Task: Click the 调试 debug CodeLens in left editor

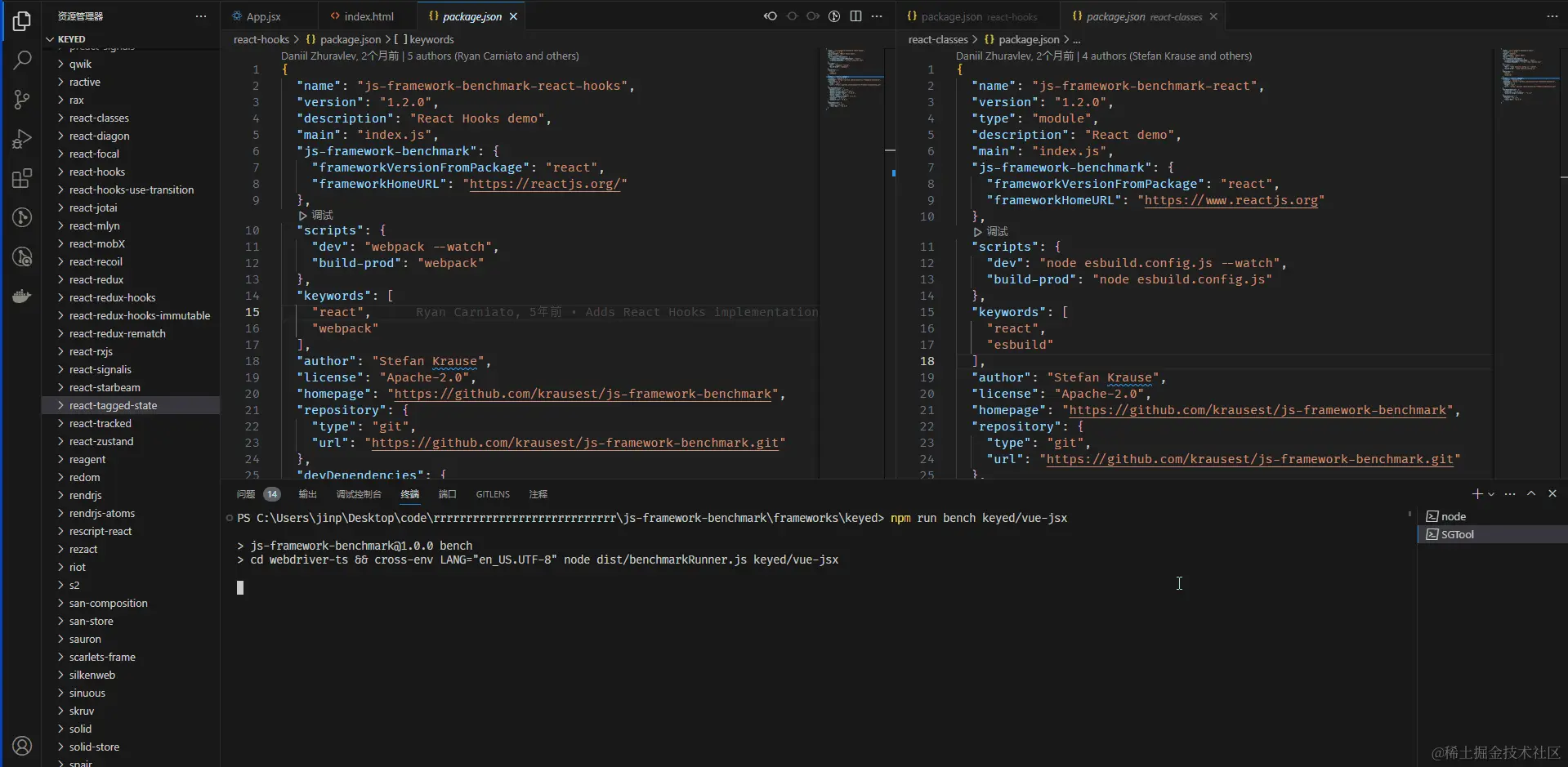Action: point(316,215)
